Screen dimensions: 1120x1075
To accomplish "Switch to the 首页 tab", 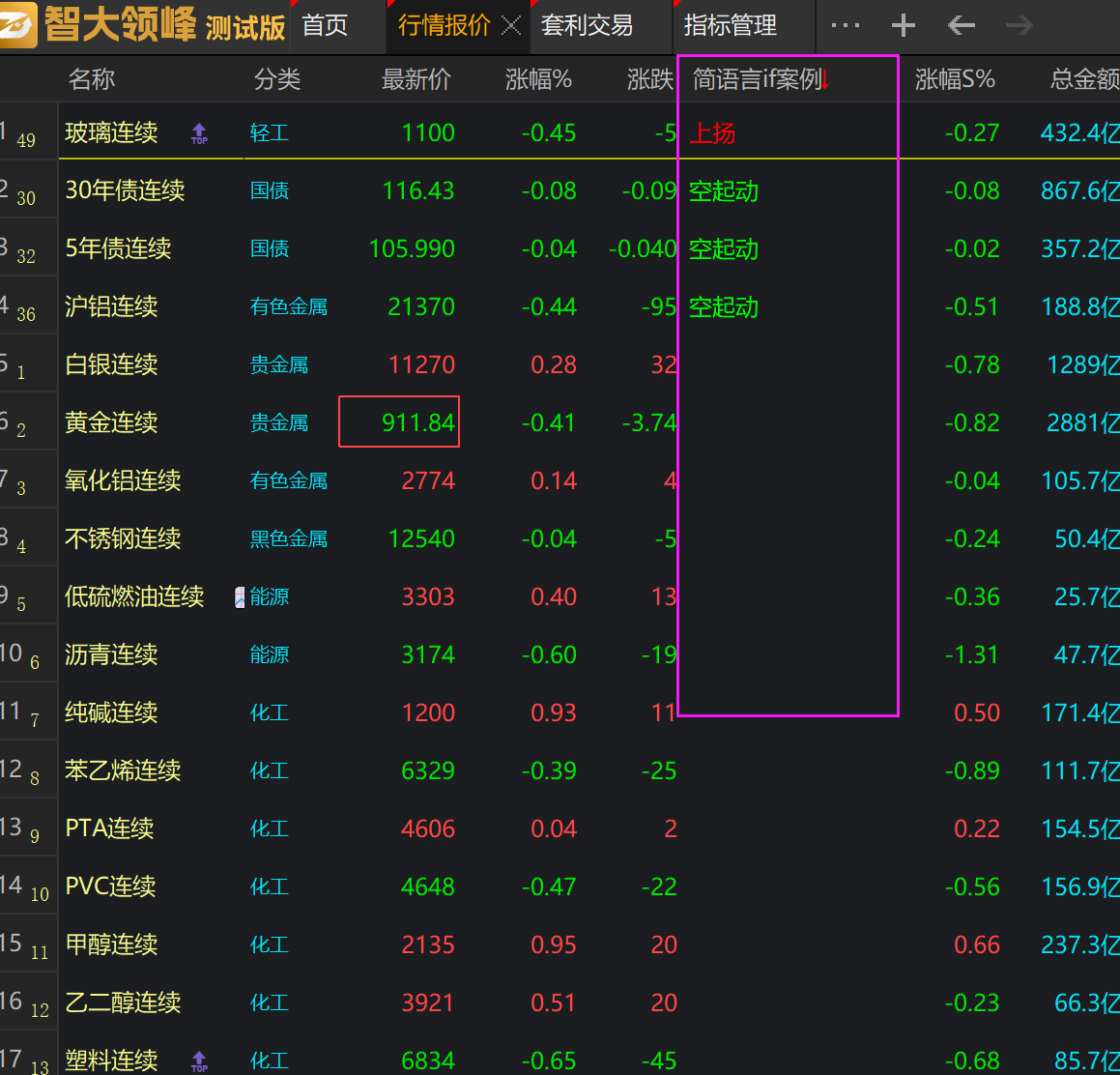I will coord(325,26).
